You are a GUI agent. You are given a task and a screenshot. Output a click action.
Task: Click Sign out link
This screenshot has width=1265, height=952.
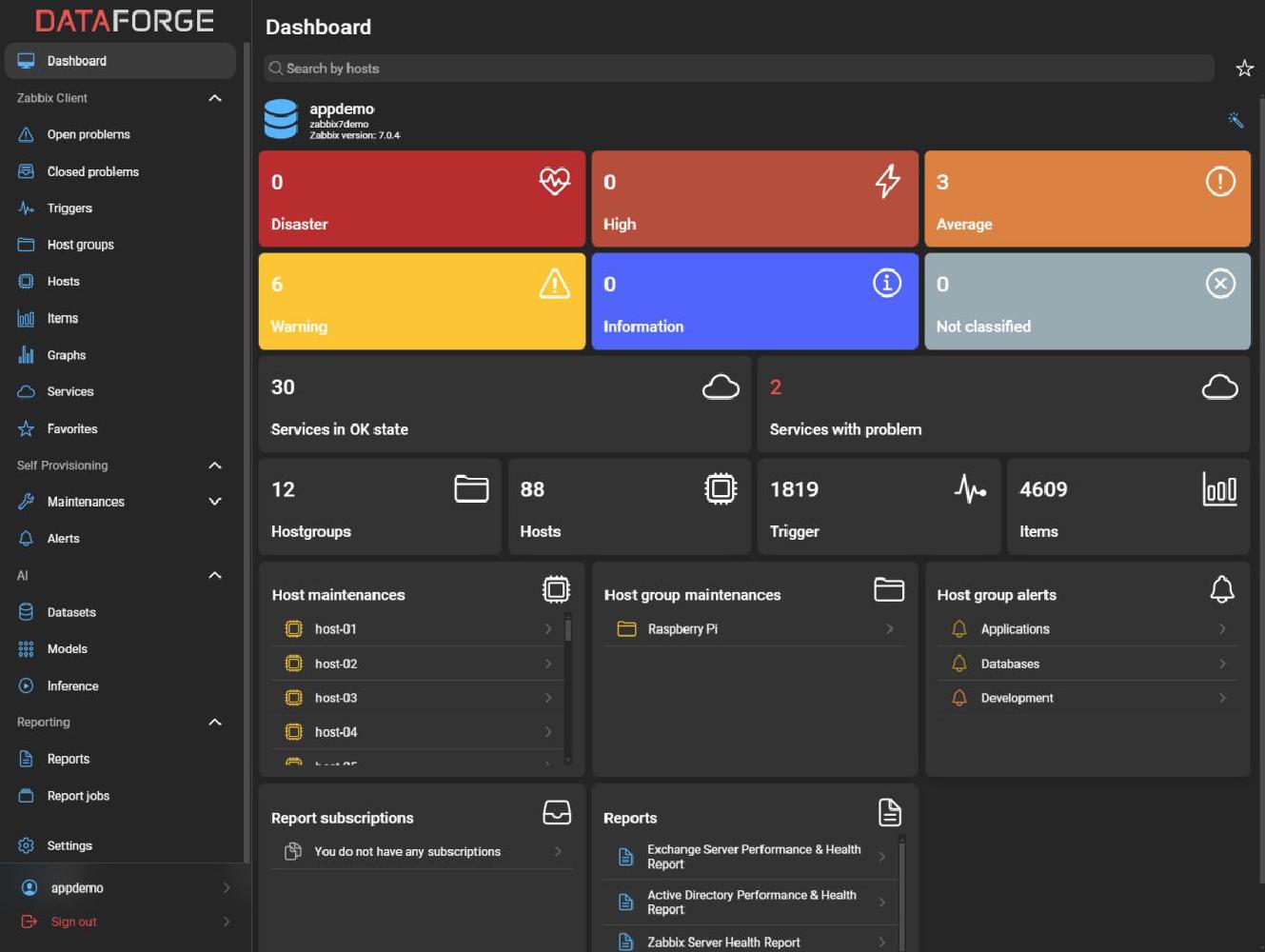73,922
